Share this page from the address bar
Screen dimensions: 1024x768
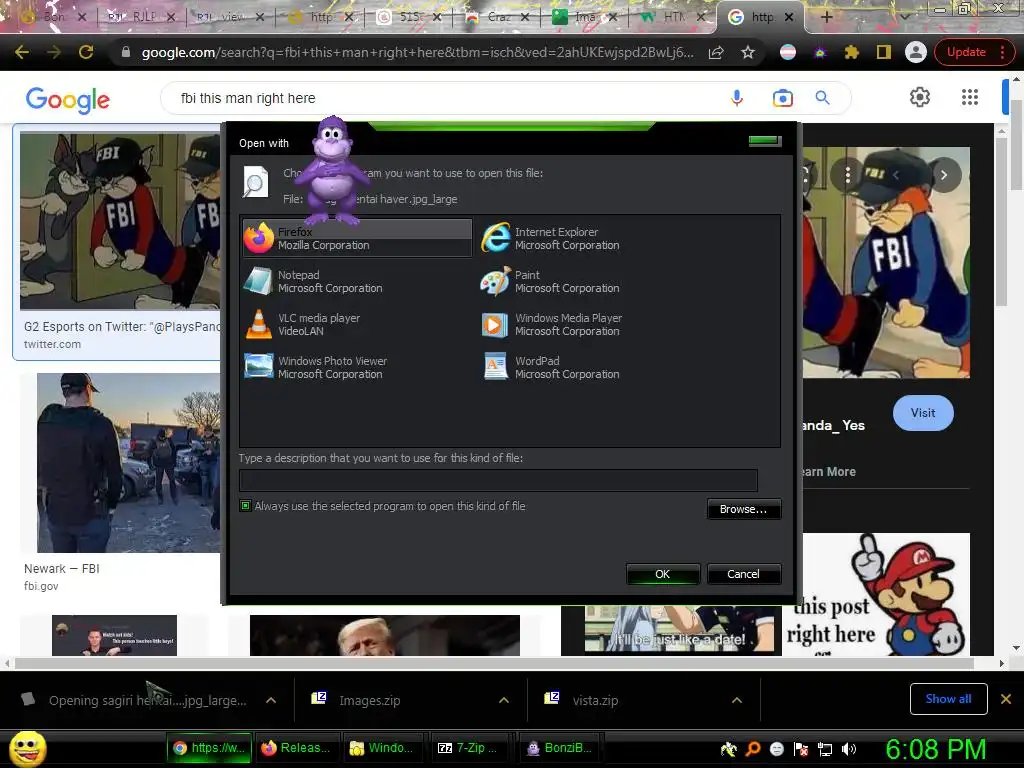(x=716, y=52)
